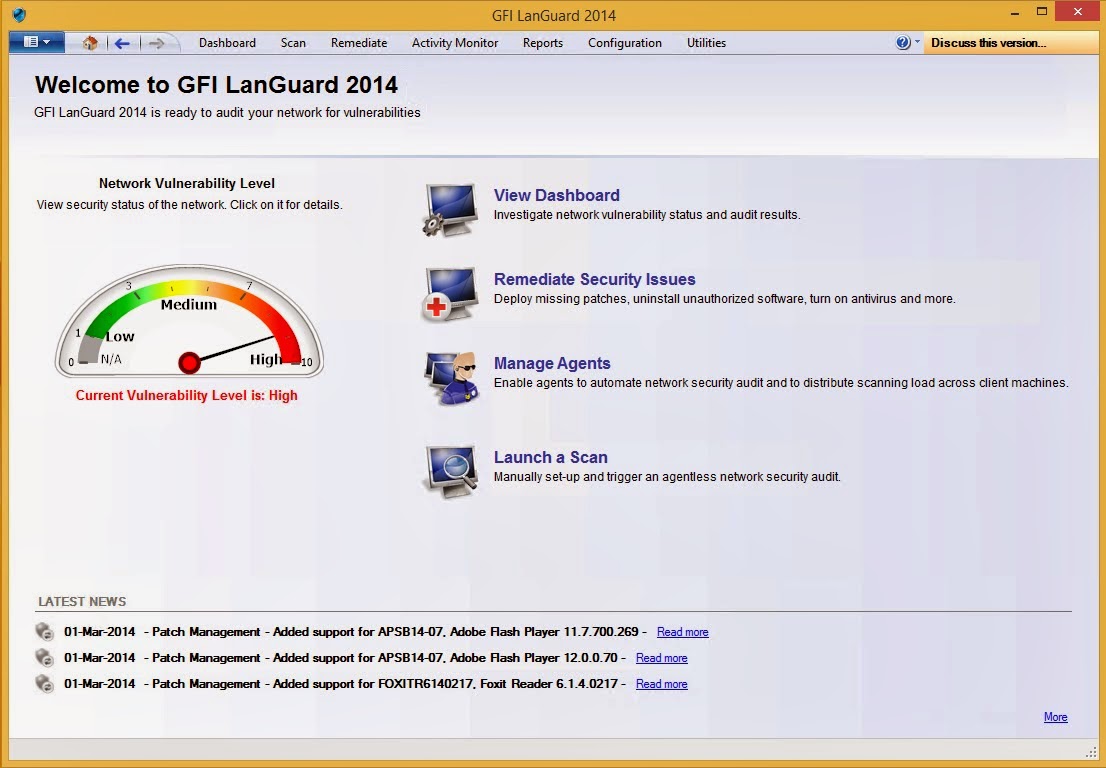Read more about Flash Player 12.0.0.70
This screenshot has width=1106, height=768.
coord(662,658)
